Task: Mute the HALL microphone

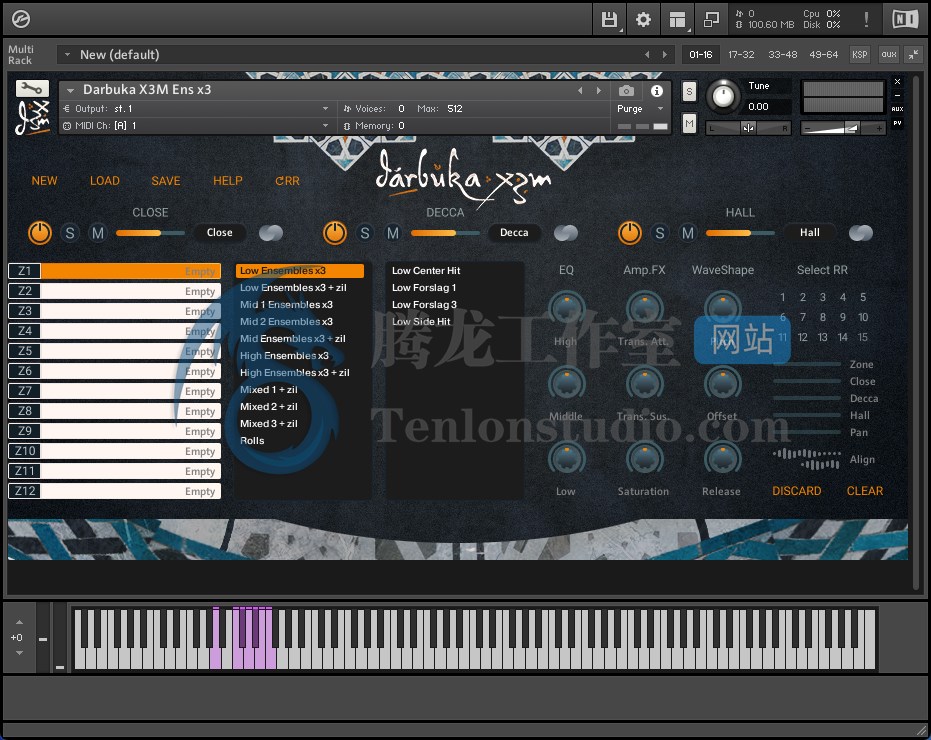Action: pos(688,233)
